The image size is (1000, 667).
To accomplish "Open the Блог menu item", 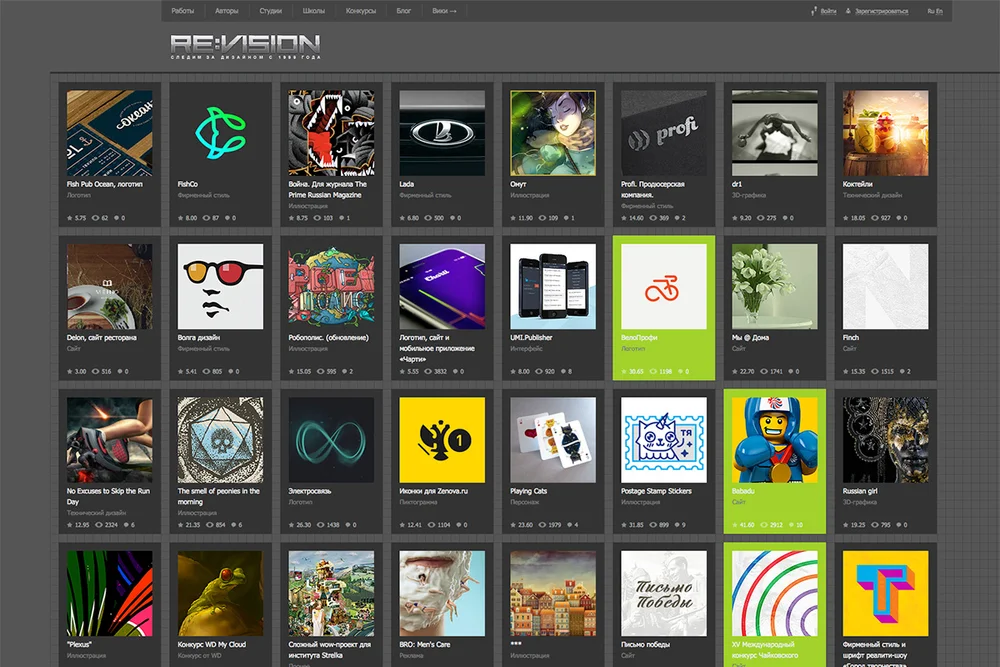I will 404,11.
